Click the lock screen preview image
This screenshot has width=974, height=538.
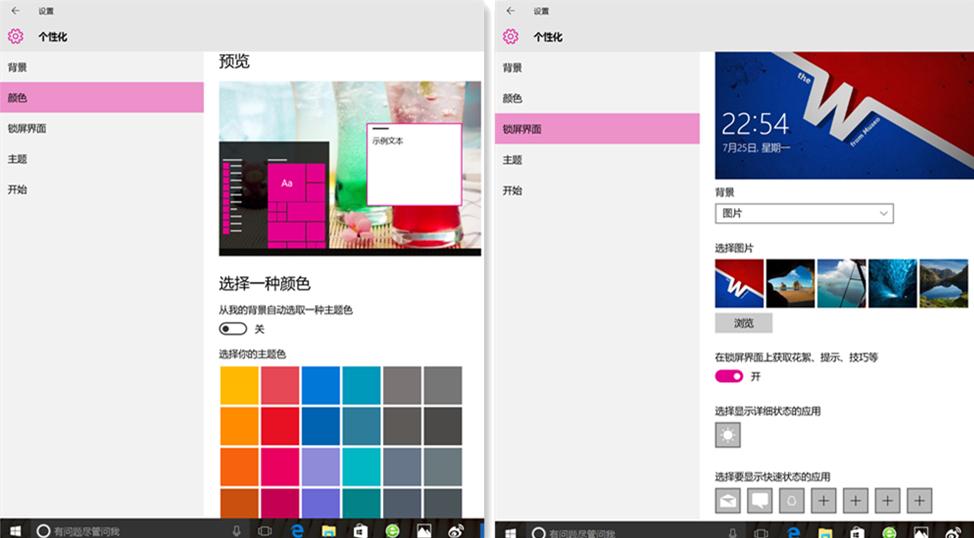[x=844, y=116]
